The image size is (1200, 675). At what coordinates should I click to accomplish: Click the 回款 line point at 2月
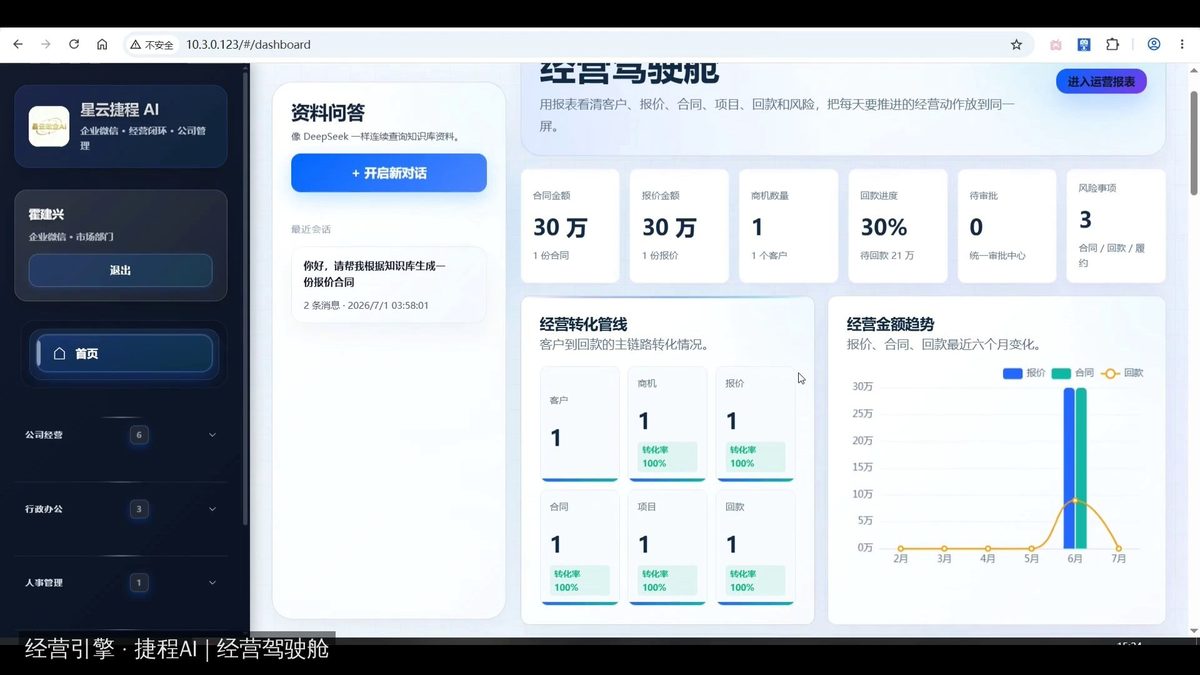tap(901, 548)
